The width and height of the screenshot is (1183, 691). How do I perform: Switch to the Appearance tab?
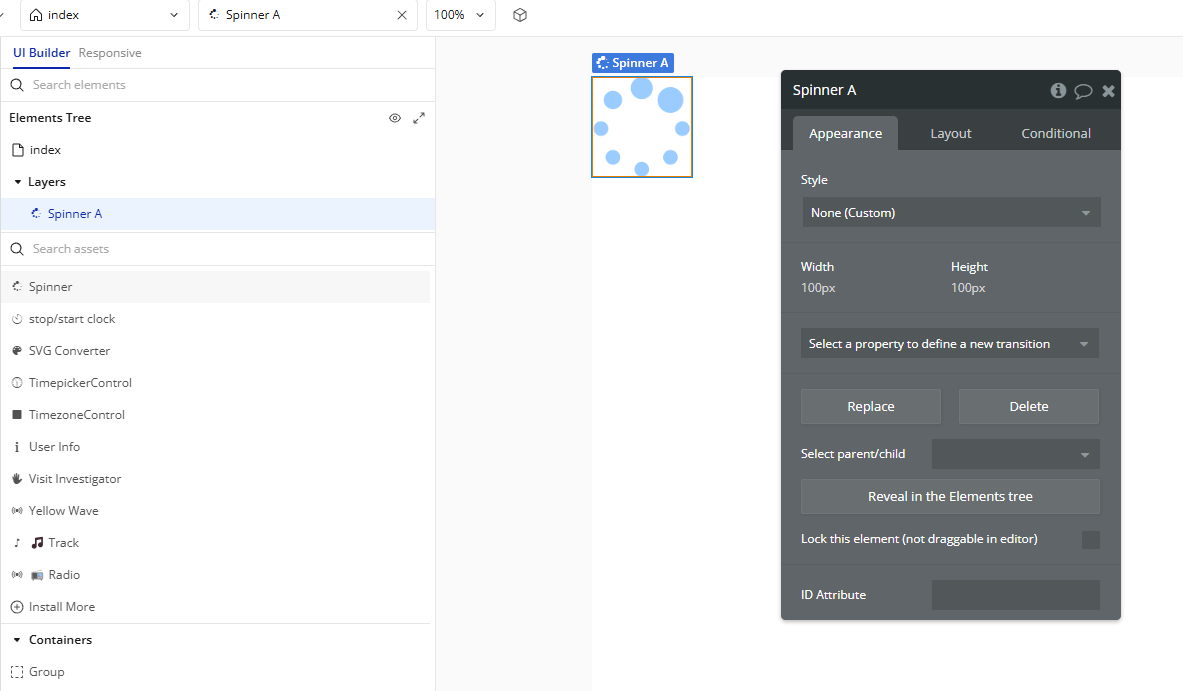click(845, 134)
